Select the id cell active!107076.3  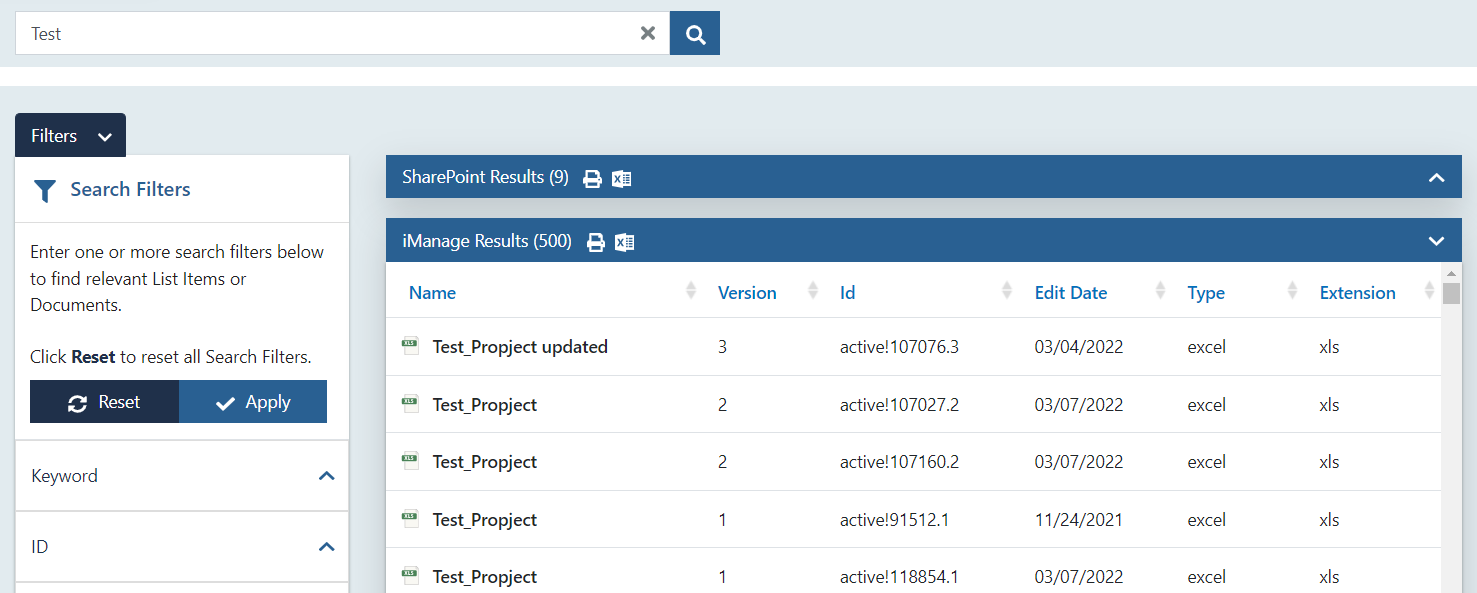pos(899,347)
